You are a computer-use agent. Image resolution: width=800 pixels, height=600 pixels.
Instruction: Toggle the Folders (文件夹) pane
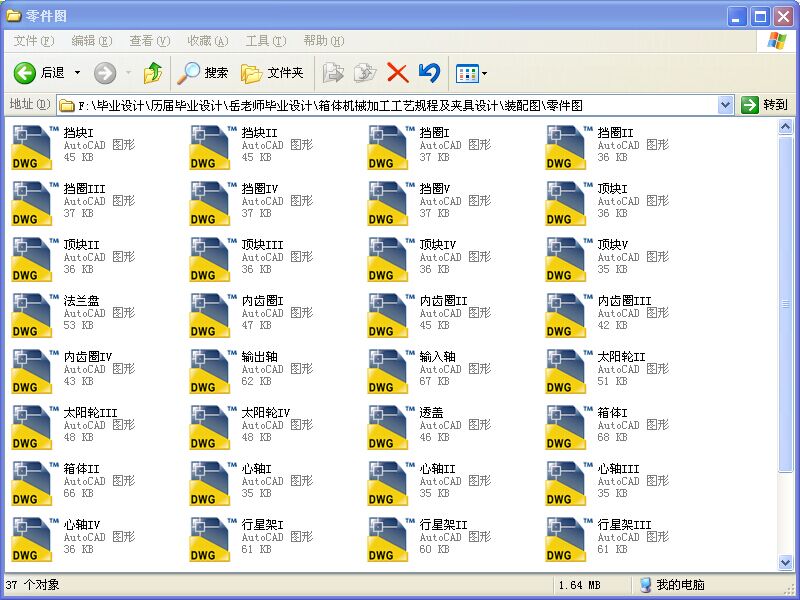[x=272, y=73]
